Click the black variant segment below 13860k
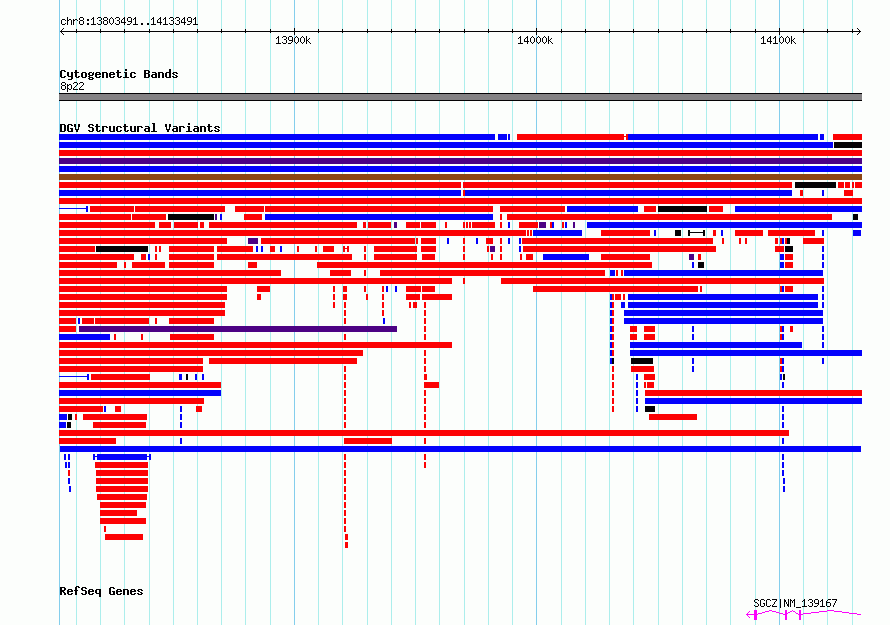Image resolution: width=890 pixels, height=625 pixels. coord(191,217)
